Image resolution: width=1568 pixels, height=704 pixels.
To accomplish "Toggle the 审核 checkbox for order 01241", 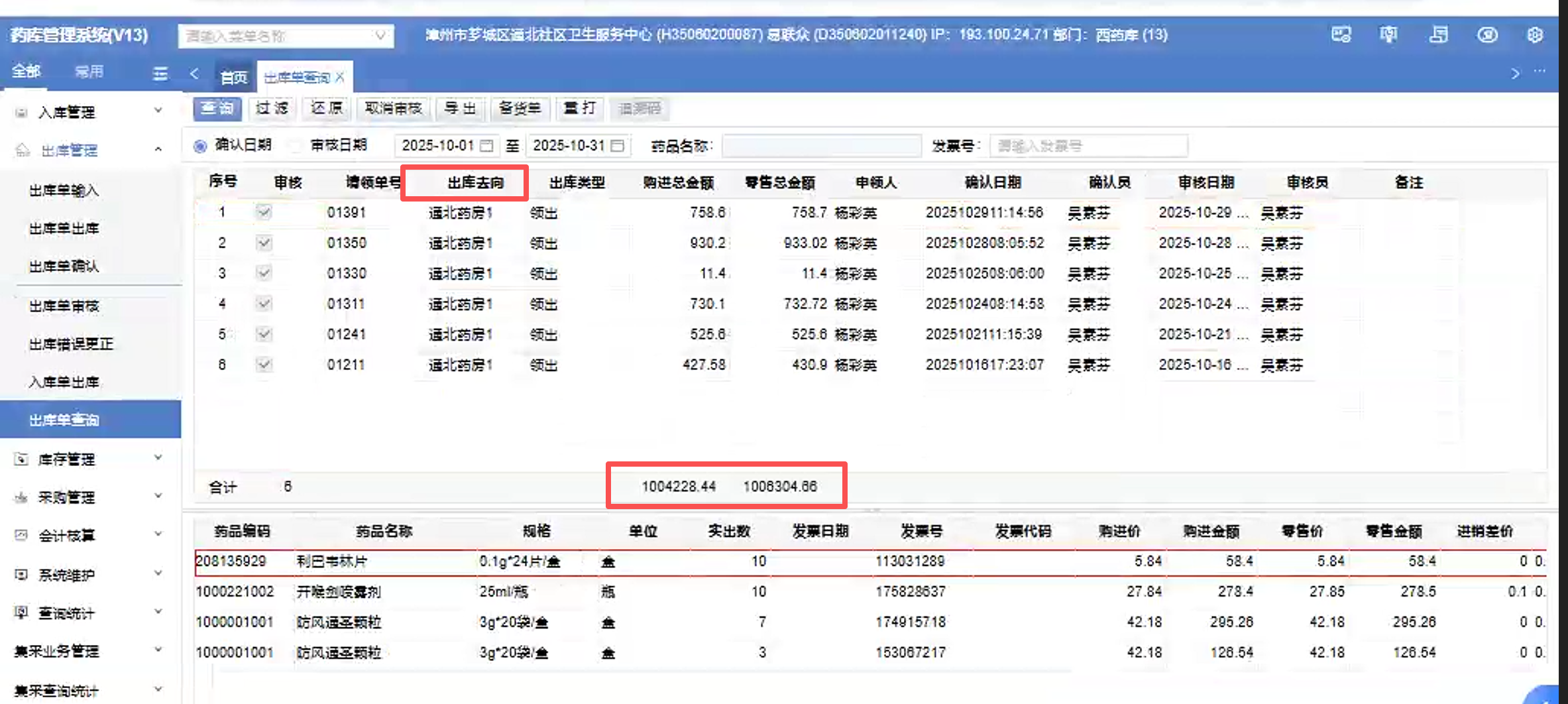I will point(264,334).
